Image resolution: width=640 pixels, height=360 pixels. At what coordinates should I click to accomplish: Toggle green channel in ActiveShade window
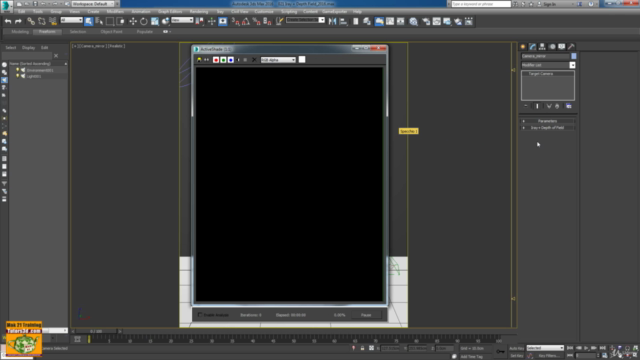[223, 60]
